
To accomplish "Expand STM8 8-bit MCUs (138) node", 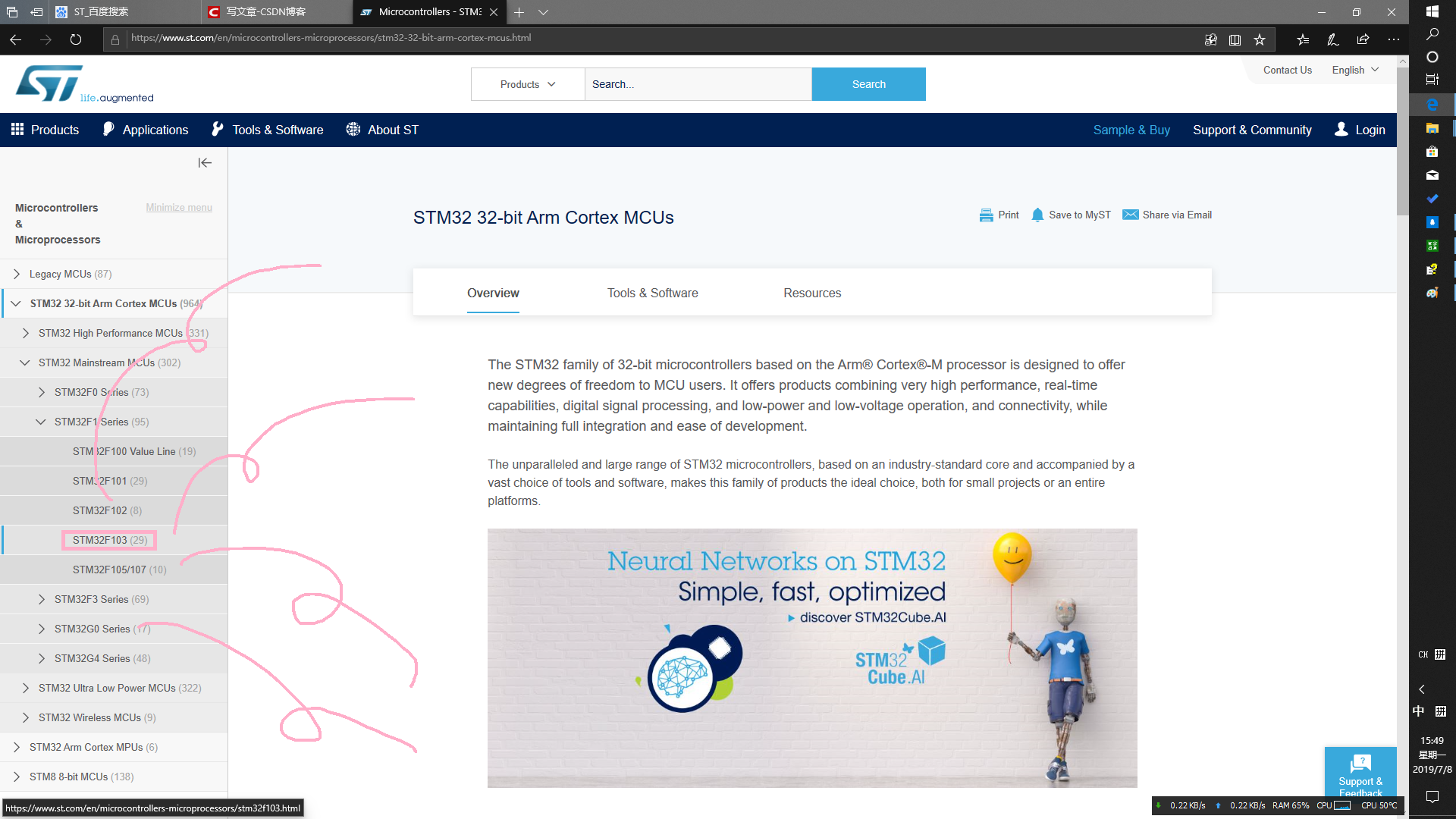I will [17, 777].
